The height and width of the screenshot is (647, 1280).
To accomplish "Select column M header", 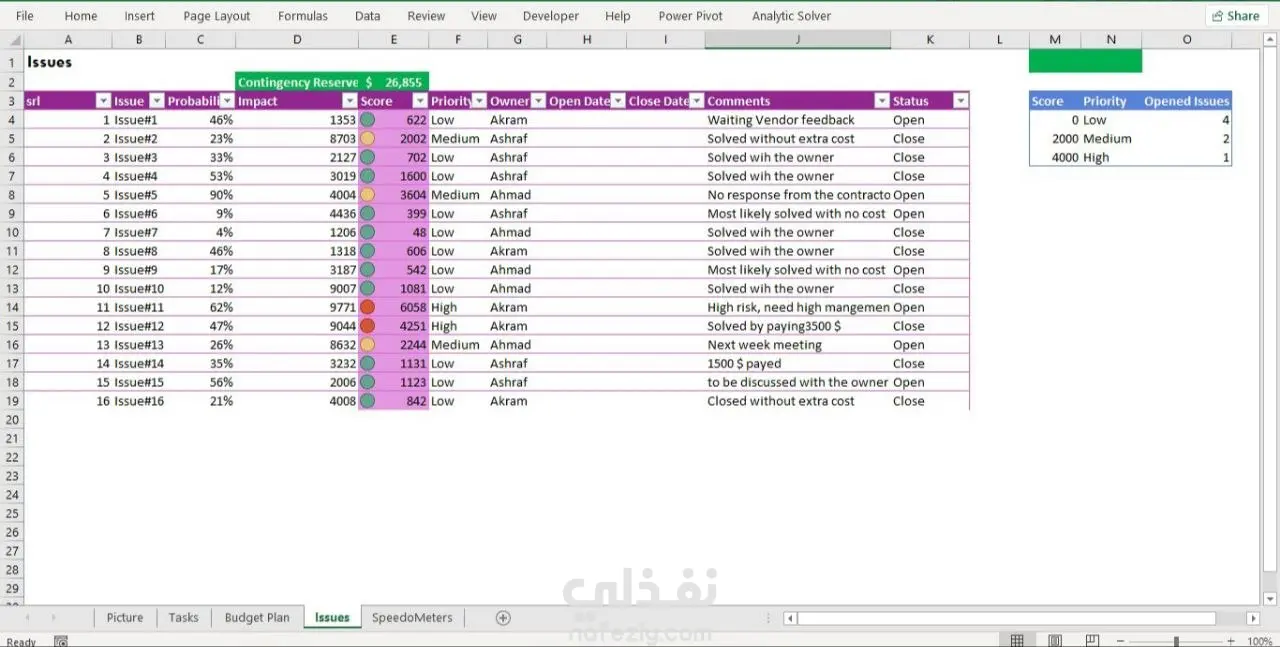I will point(1055,40).
